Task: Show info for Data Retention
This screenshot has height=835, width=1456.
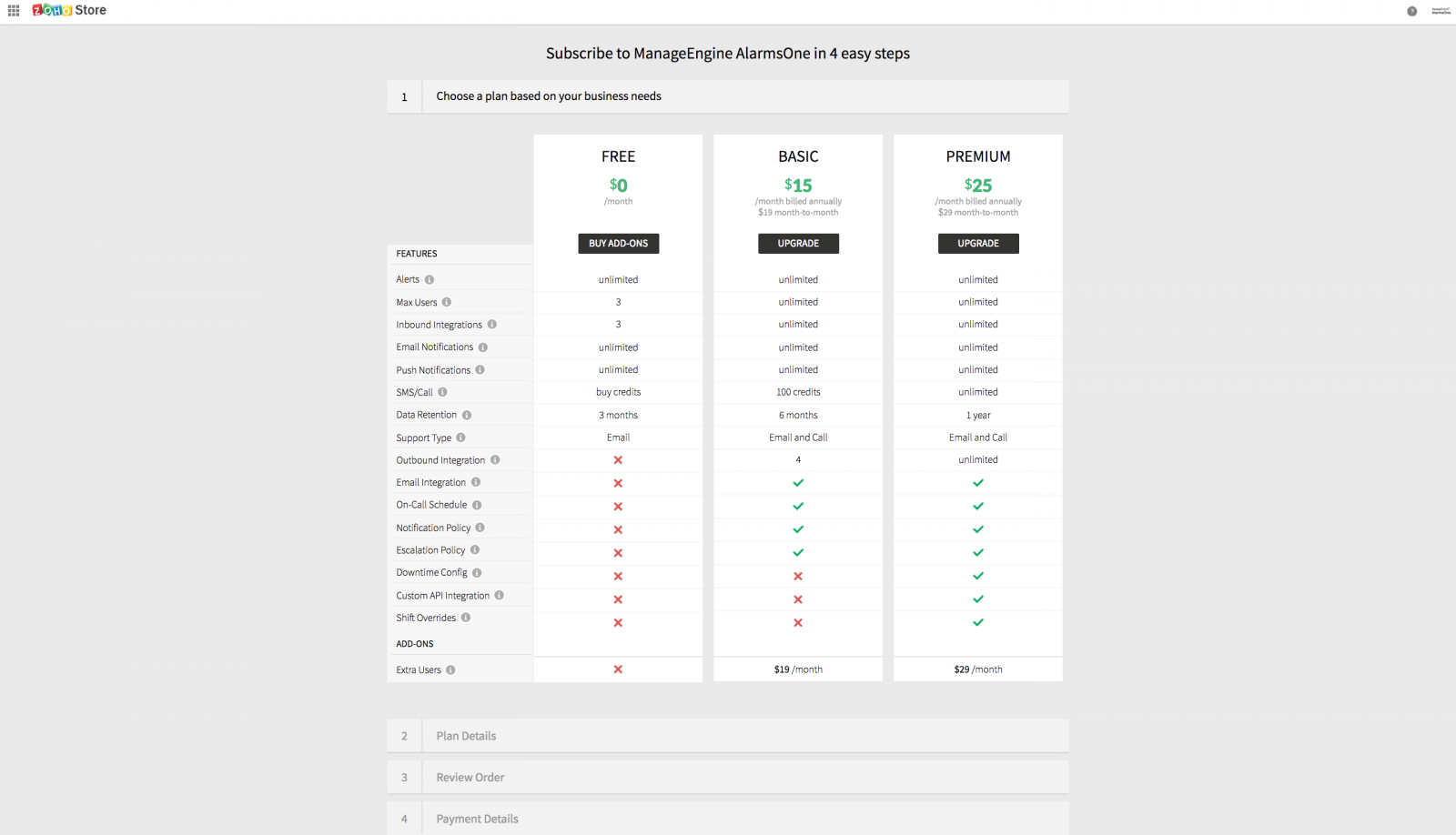Action: (x=467, y=415)
